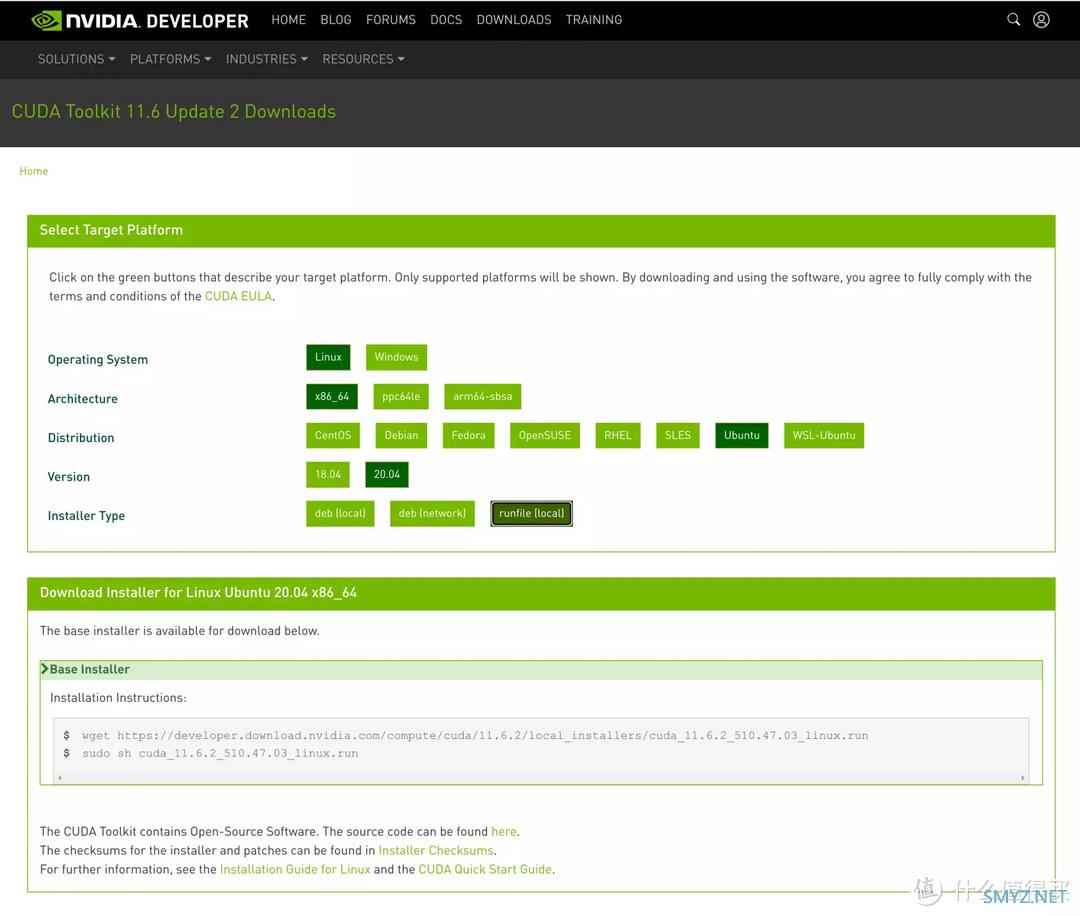
Task: Select Linux operating system
Action: (328, 357)
